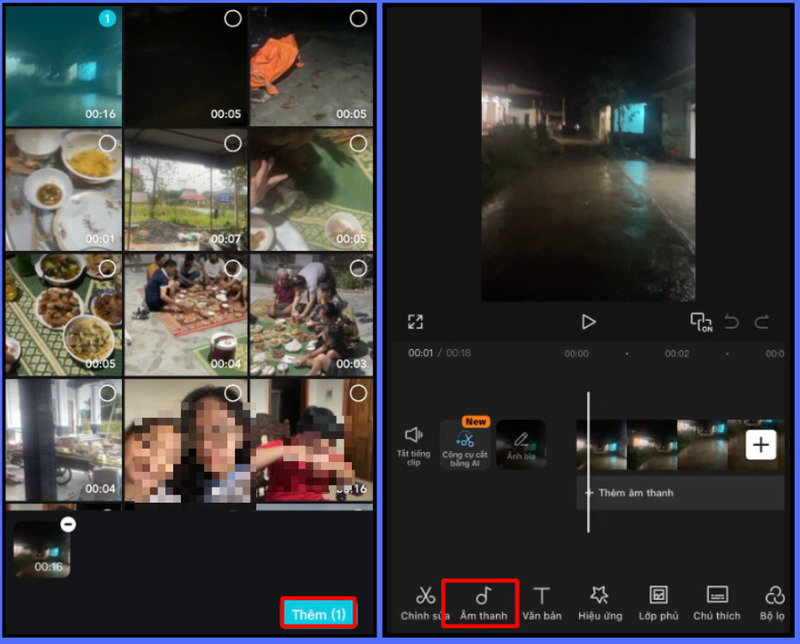This screenshot has height=644, width=800.
Task: Open the Lớp phủ overlay tool
Action: click(x=658, y=602)
